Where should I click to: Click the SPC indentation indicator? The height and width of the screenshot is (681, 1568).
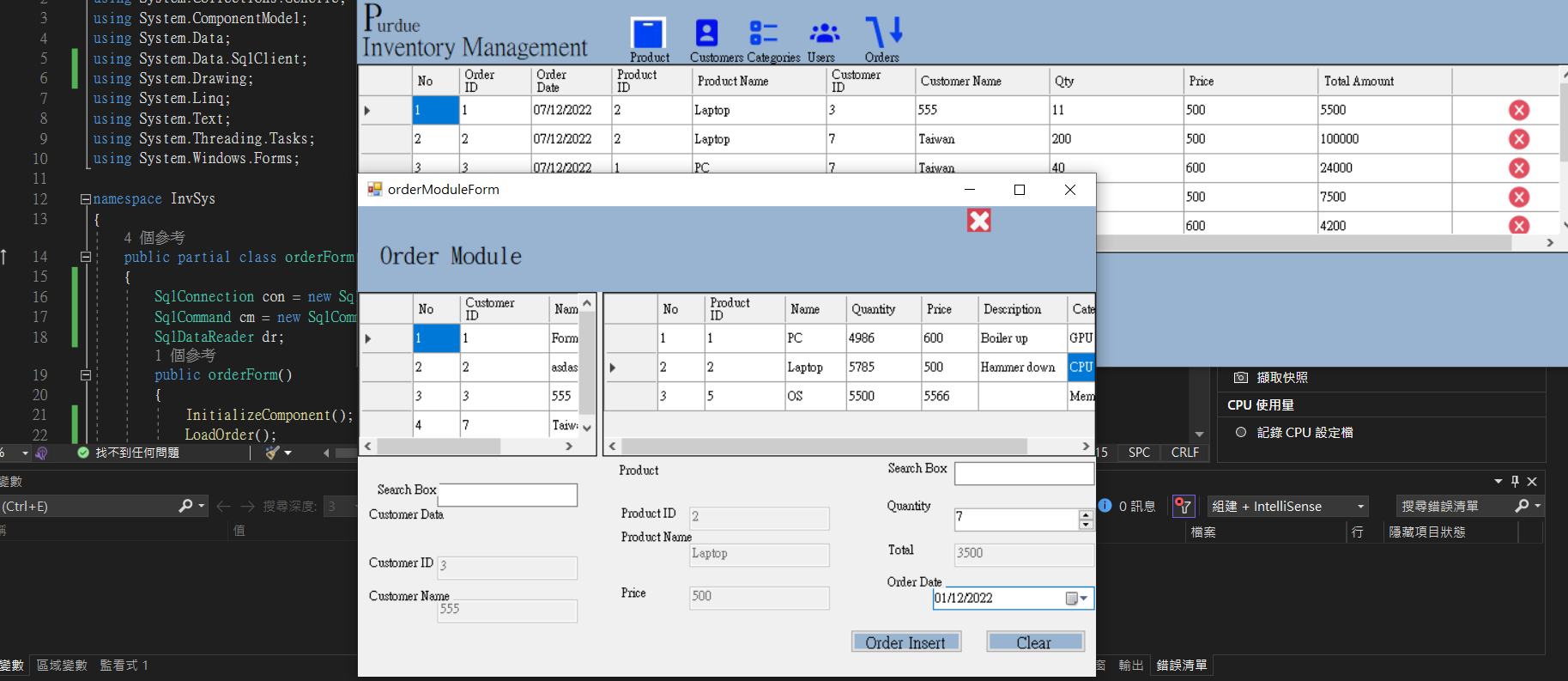1139,453
